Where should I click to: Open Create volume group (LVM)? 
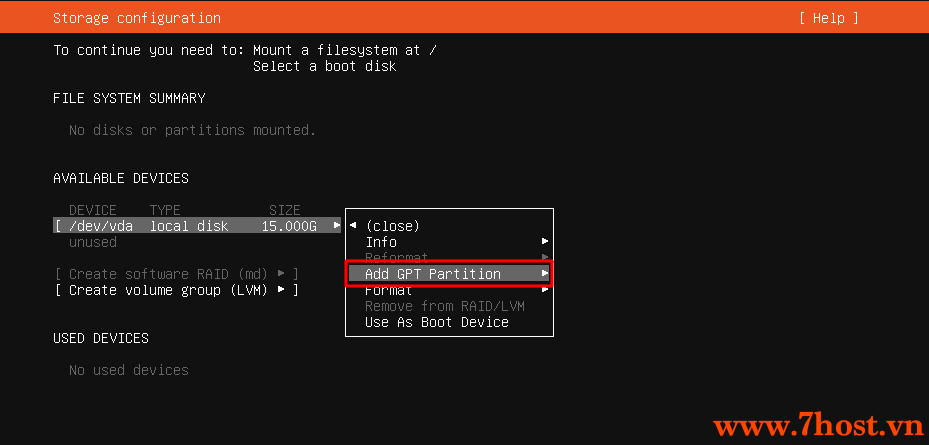coord(176,290)
